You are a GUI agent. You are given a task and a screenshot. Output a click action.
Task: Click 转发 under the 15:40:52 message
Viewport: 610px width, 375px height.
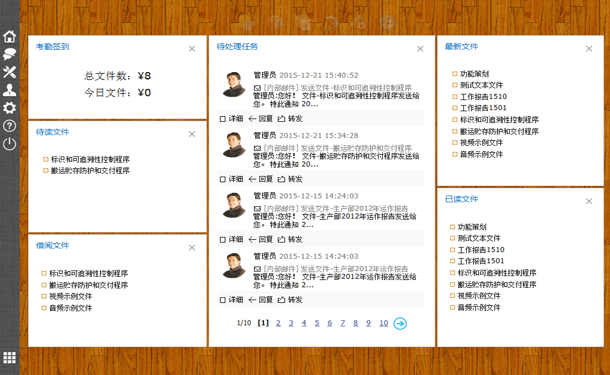290,119
